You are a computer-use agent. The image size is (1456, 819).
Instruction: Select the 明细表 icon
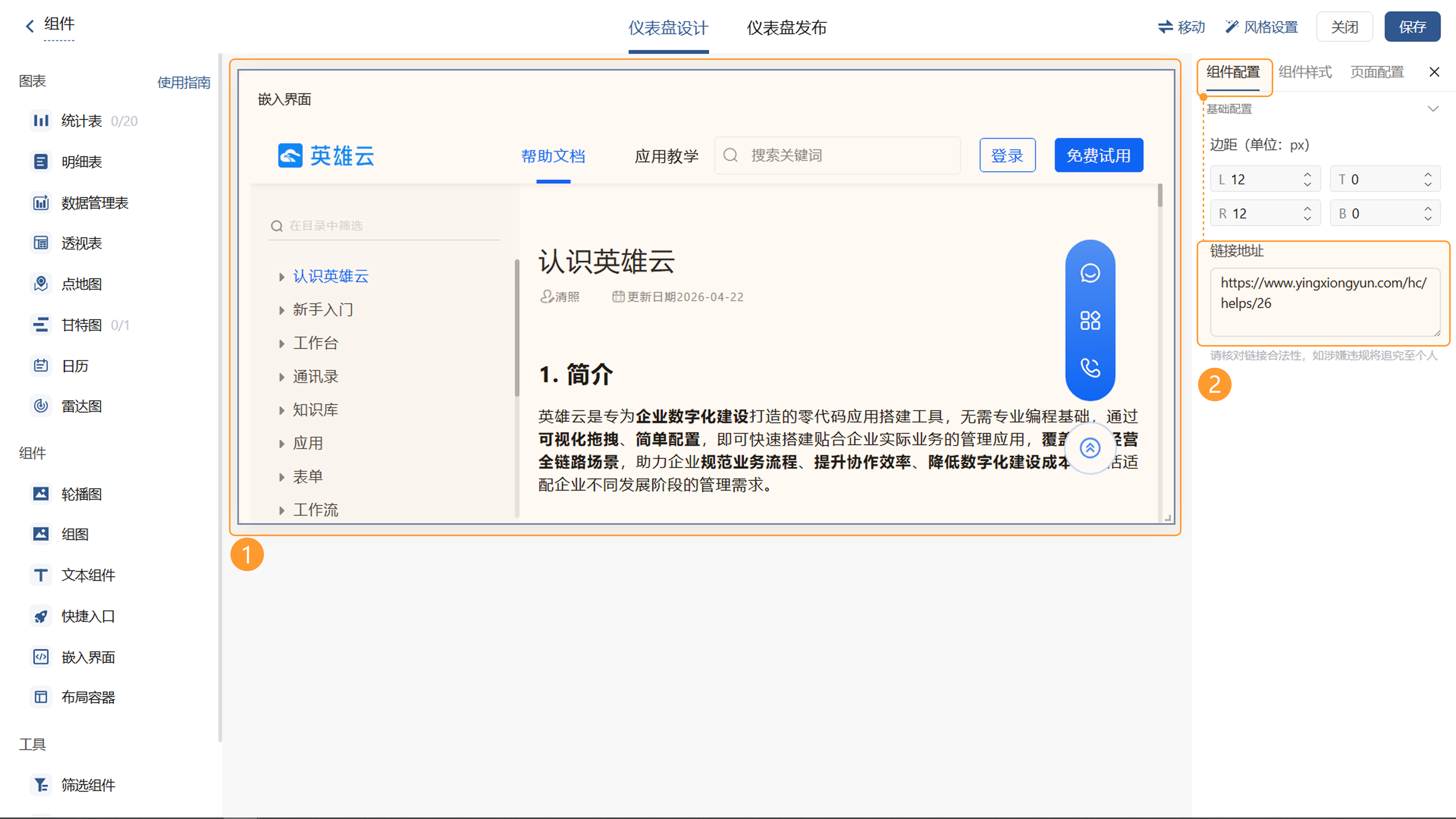coord(41,162)
